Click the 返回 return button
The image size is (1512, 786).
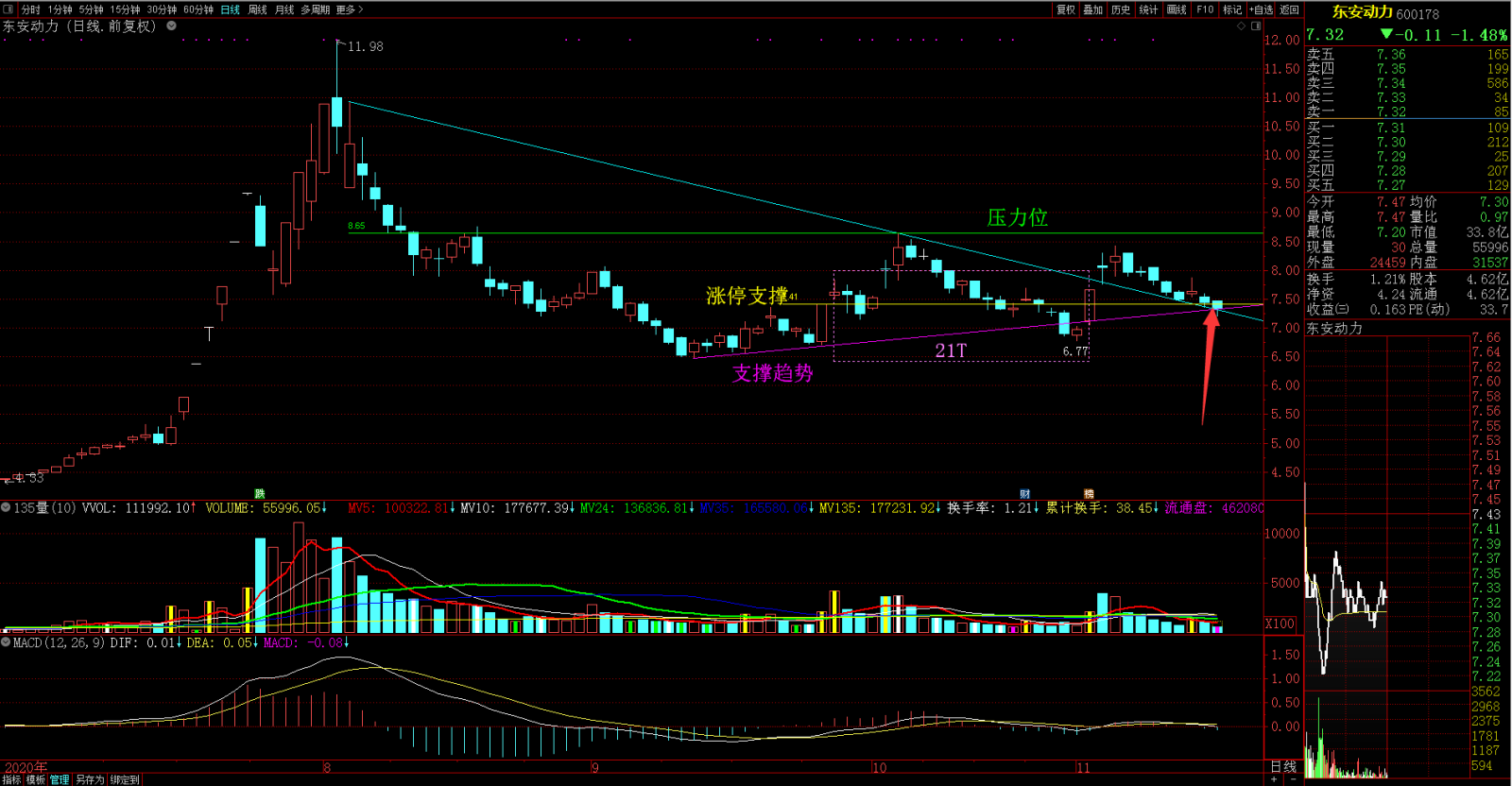[1290, 9]
